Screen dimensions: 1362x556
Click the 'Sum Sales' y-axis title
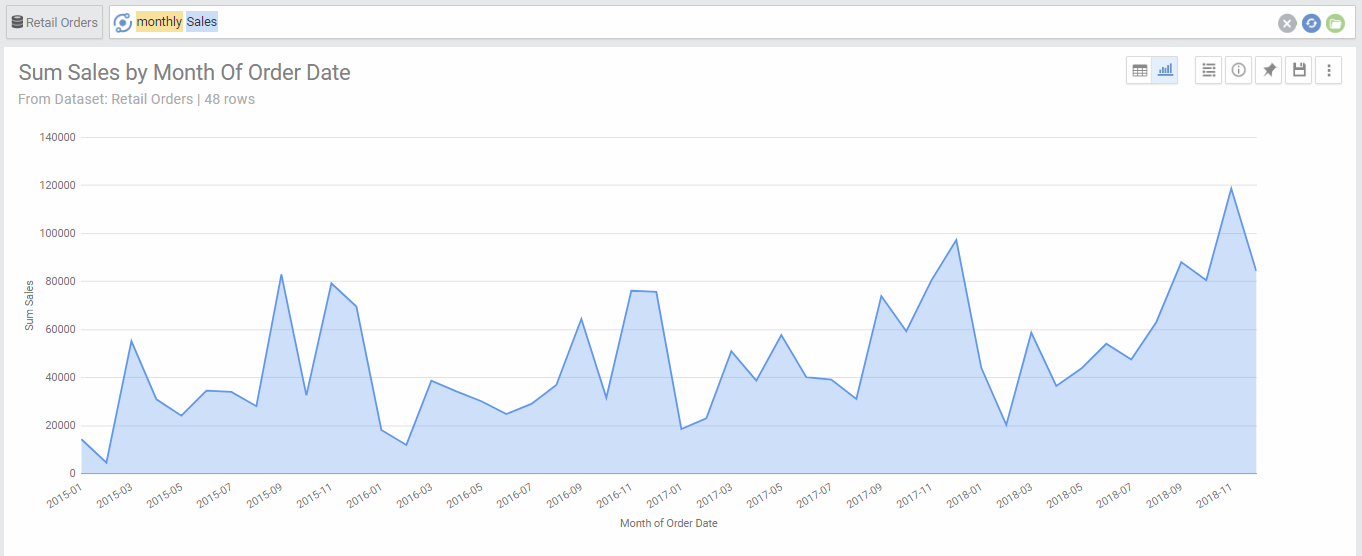pyautogui.click(x=30, y=305)
